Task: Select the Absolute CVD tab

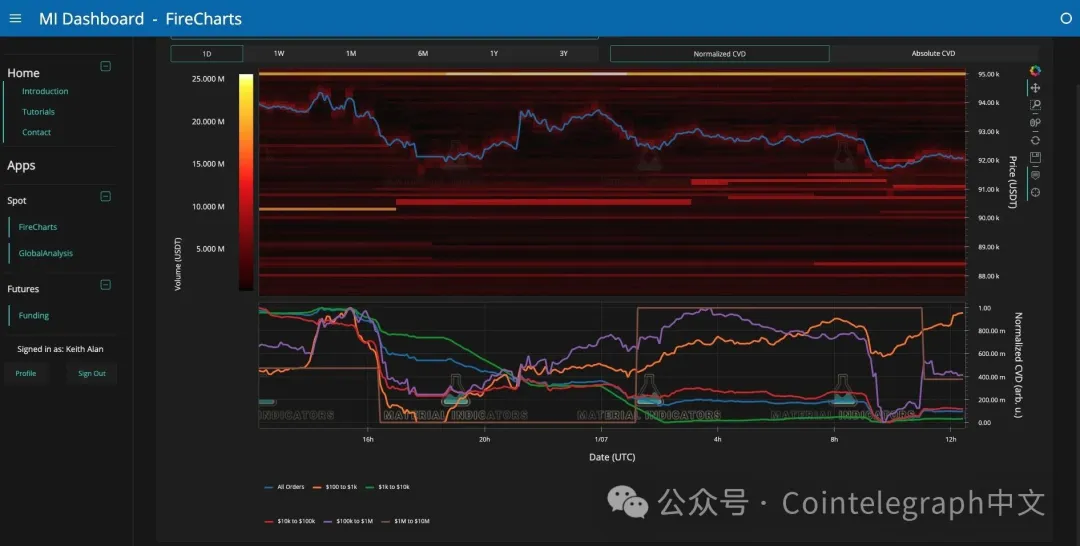Action: pos(932,53)
